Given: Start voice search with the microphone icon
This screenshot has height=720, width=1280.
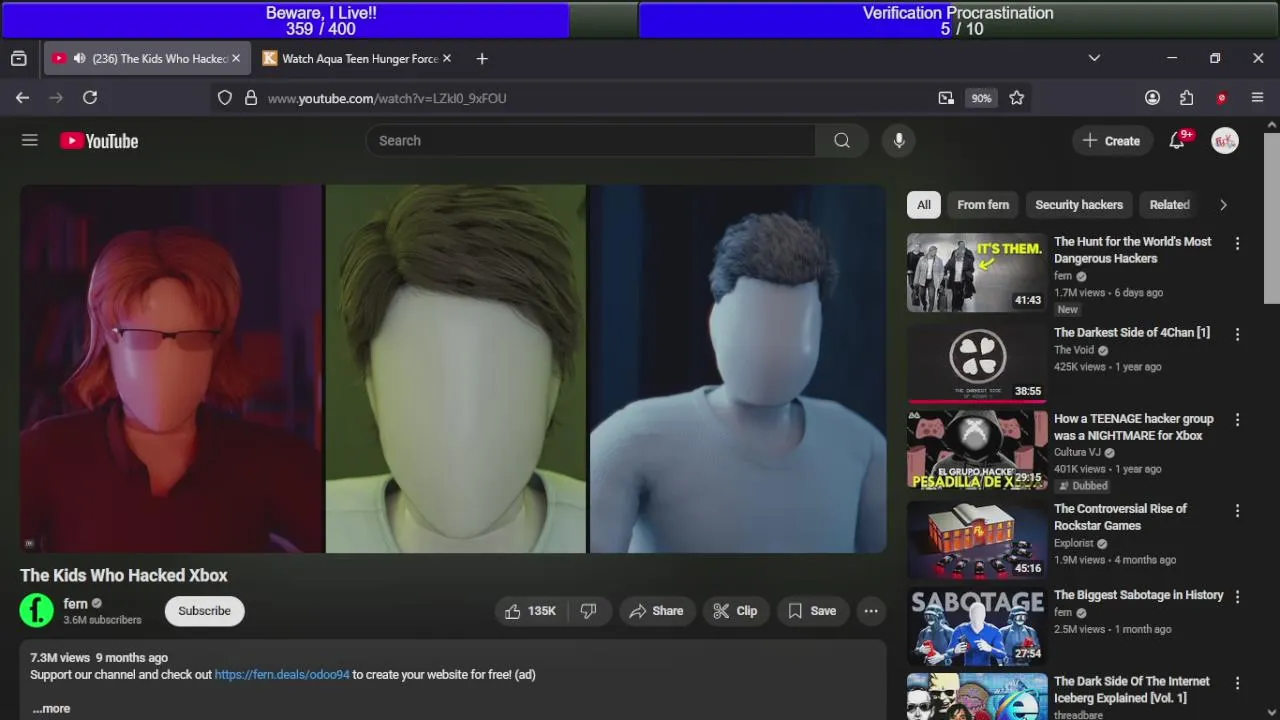Looking at the screenshot, I should pyautogui.click(x=899, y=141).
